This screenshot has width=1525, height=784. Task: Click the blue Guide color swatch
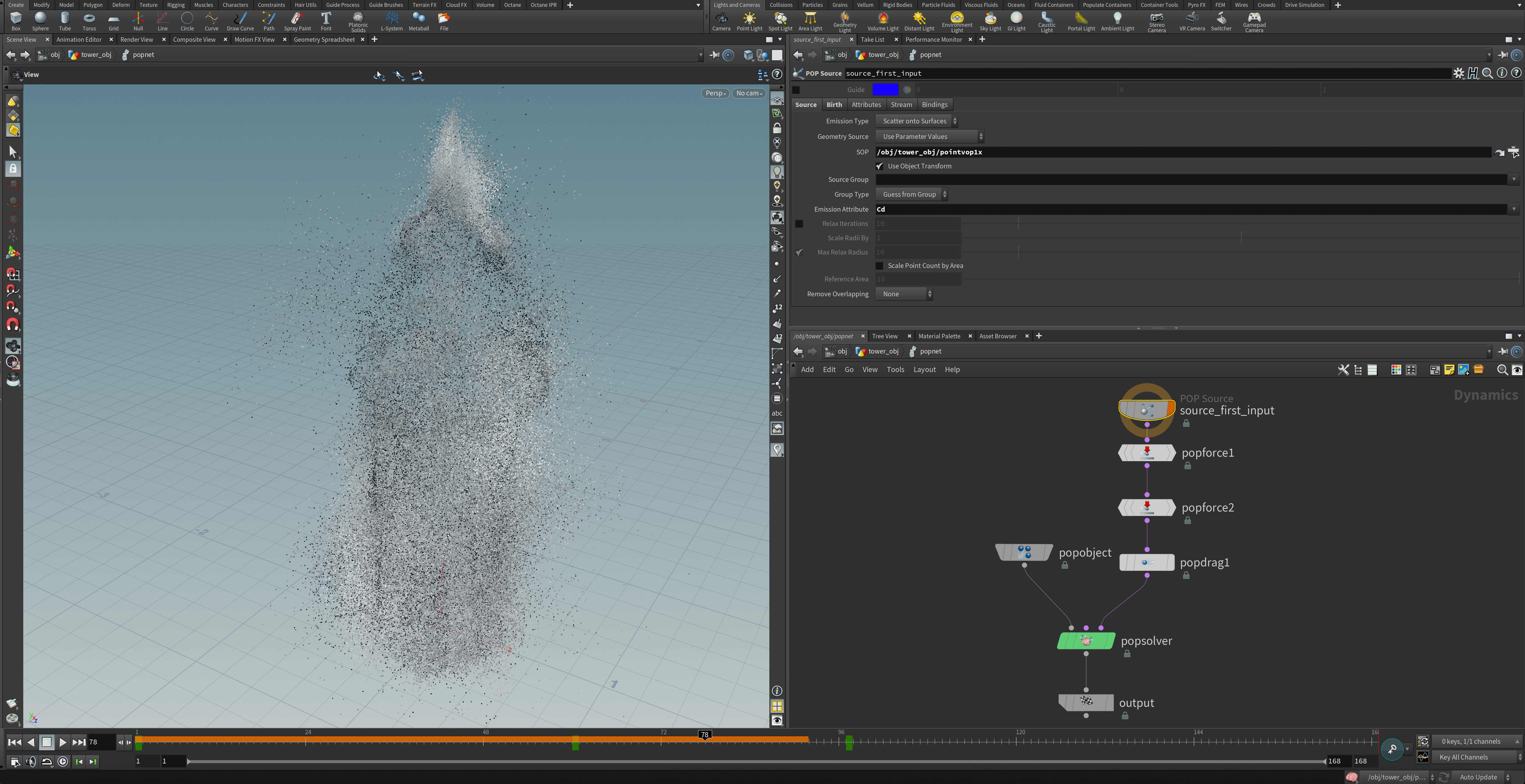coord(886,89)
